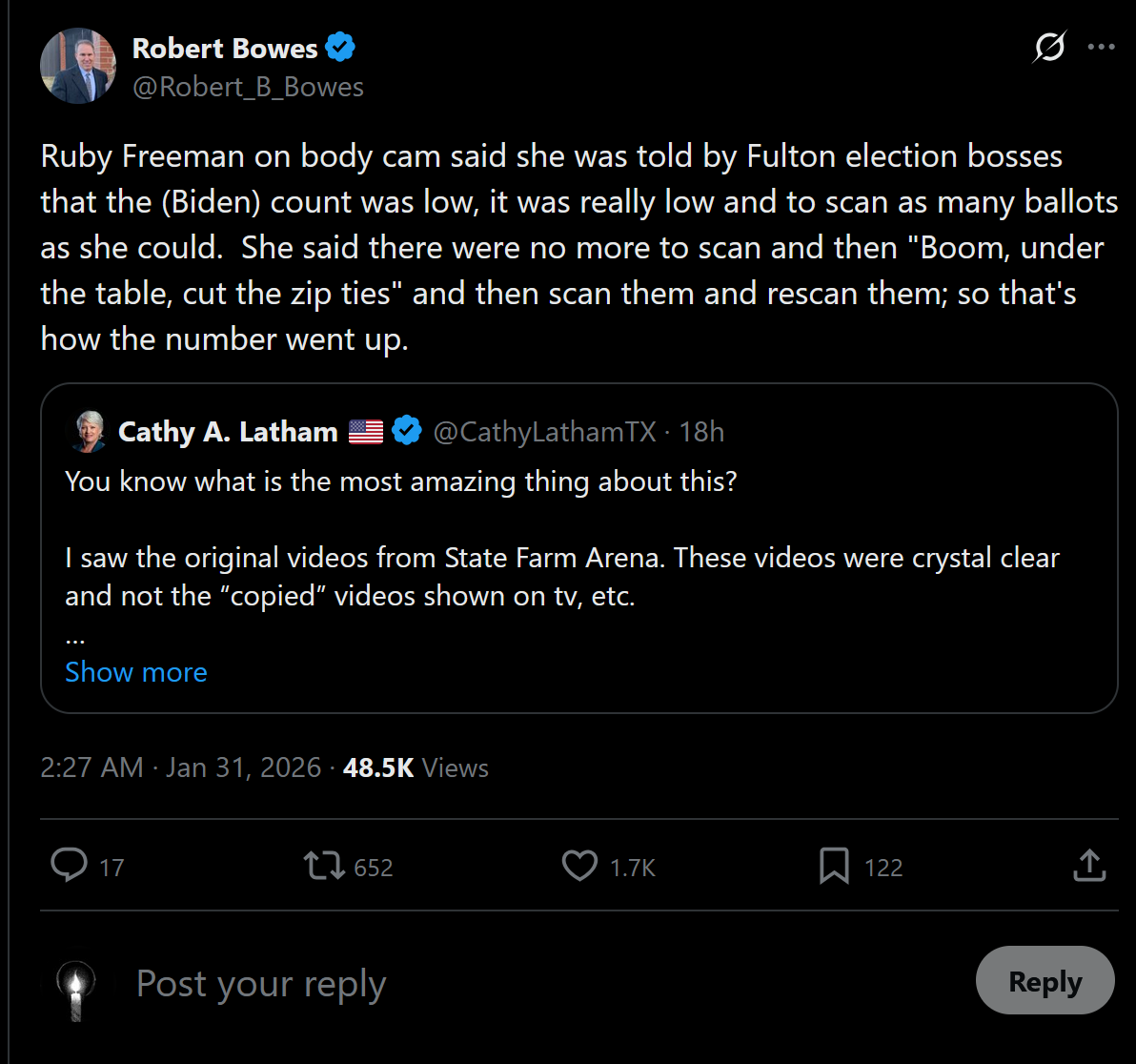Open Robert Bowes' profile picture
Viewport: 1136px width, 1064px height.
(x=77, y=66)
